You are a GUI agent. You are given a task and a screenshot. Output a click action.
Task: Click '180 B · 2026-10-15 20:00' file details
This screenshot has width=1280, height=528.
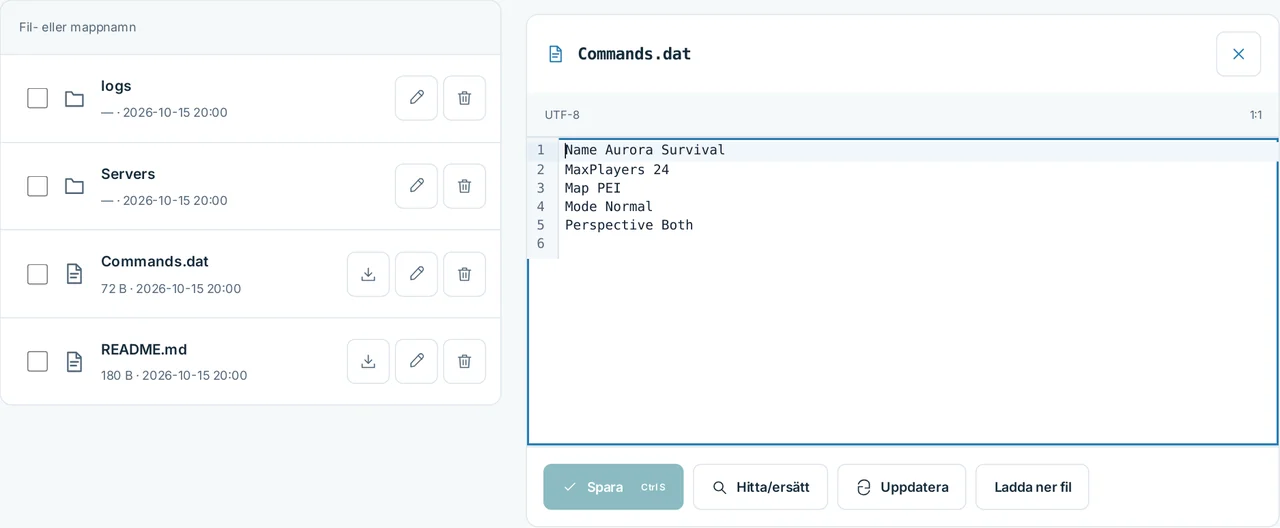tap(174, 376)
